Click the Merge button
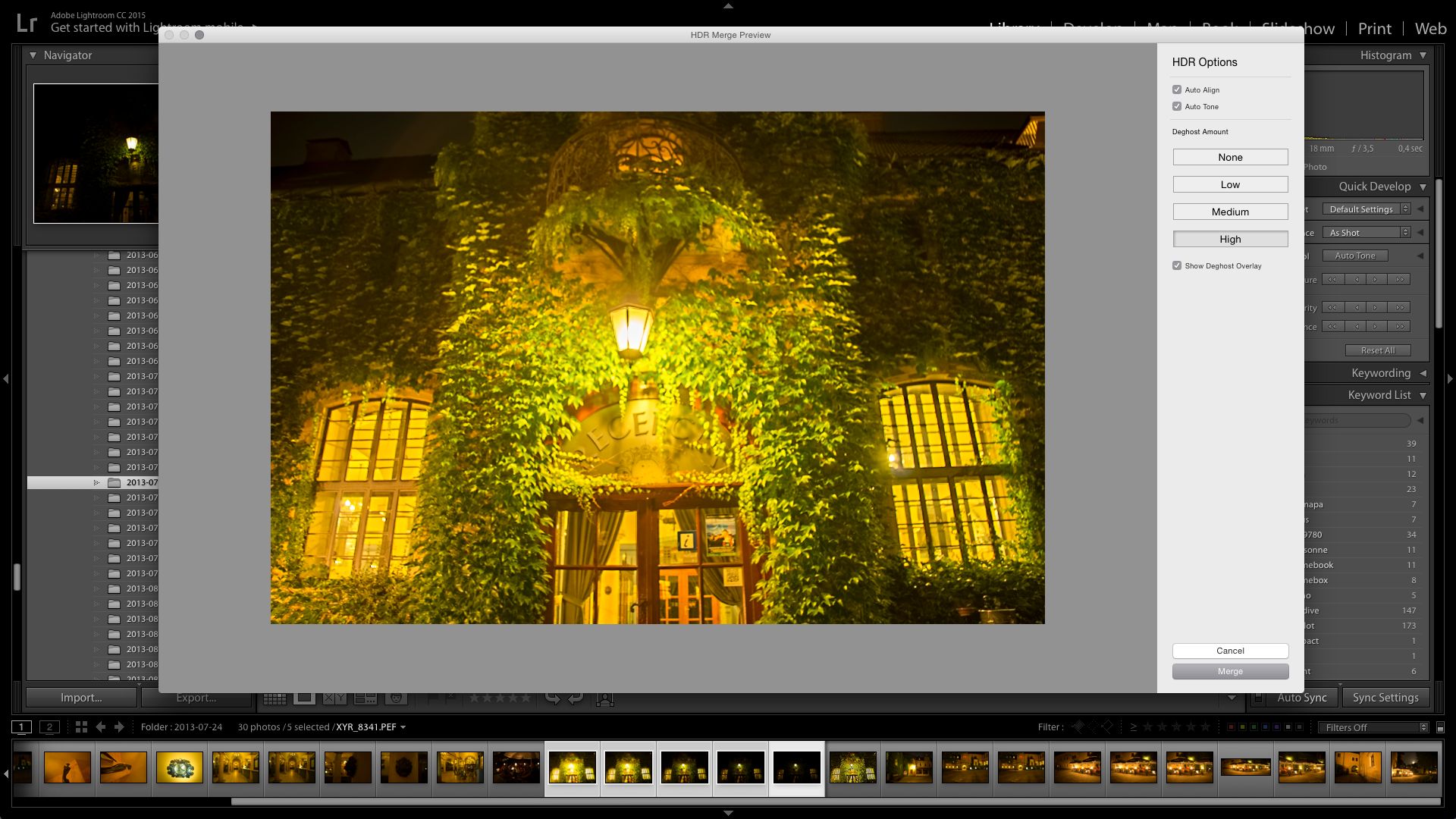 tap(1229, 671)
